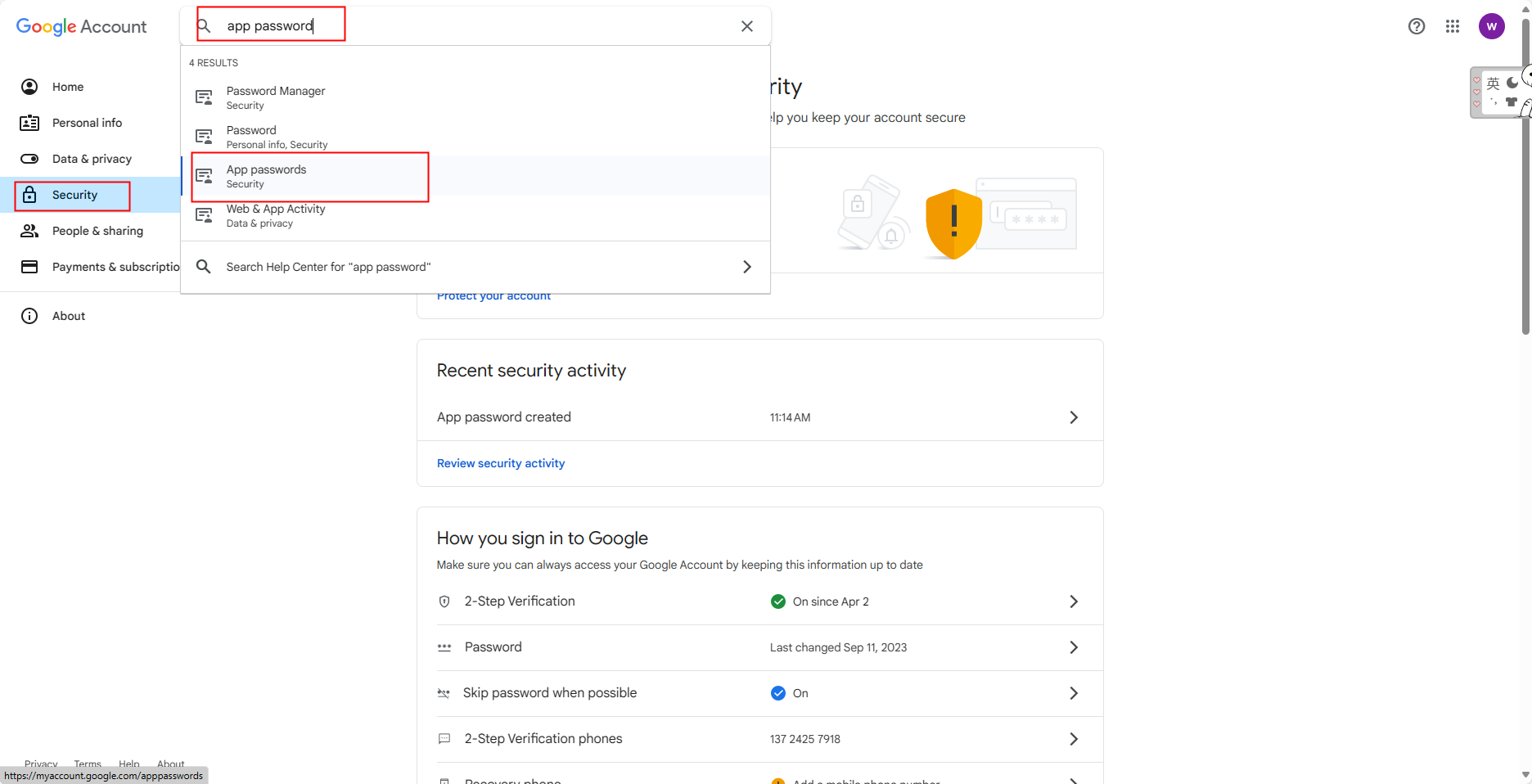Click the Personal info sidebar icon

click(x=29, y=123)
